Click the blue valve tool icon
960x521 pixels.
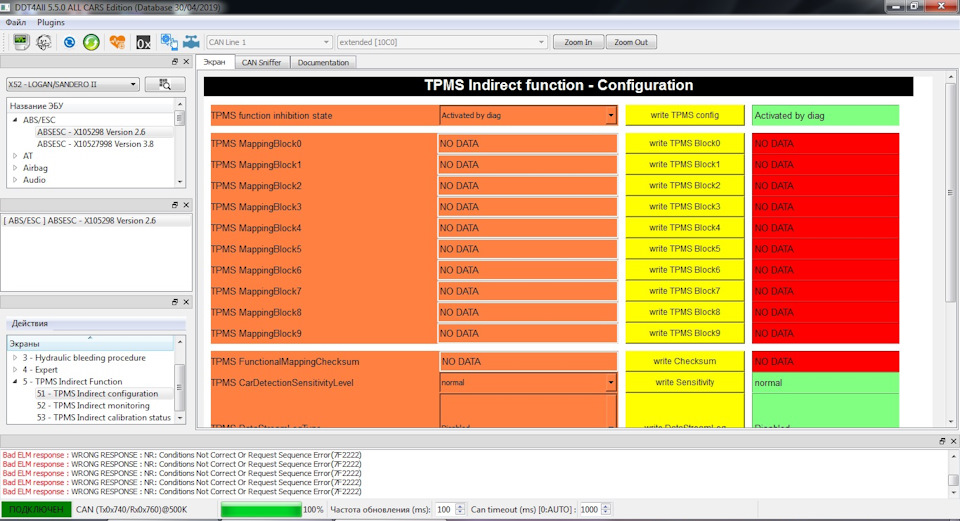191,42
